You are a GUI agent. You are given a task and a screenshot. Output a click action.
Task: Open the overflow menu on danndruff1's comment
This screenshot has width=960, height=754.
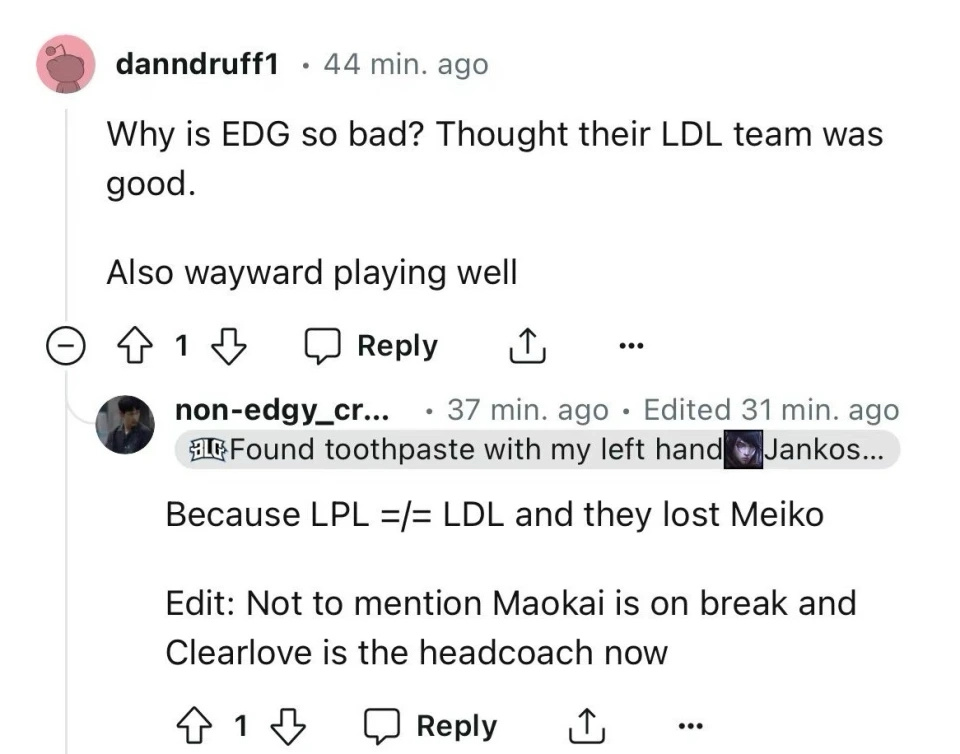pos(632,345)
